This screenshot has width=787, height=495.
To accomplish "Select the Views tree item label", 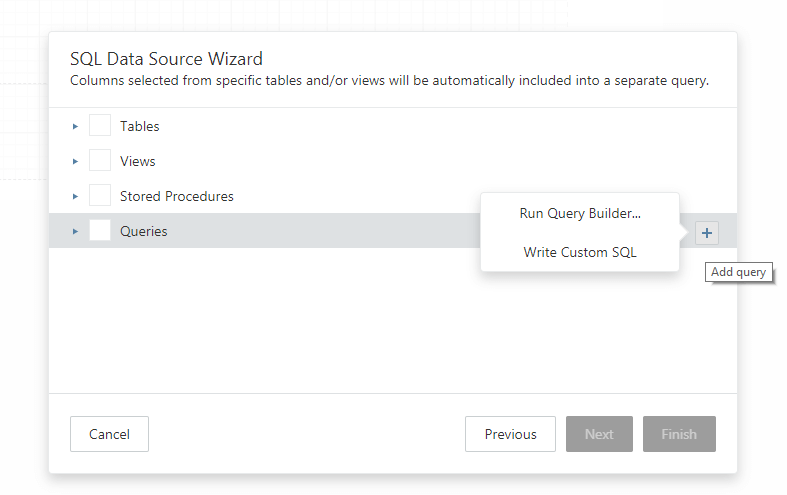I will (x=138, y=161).
